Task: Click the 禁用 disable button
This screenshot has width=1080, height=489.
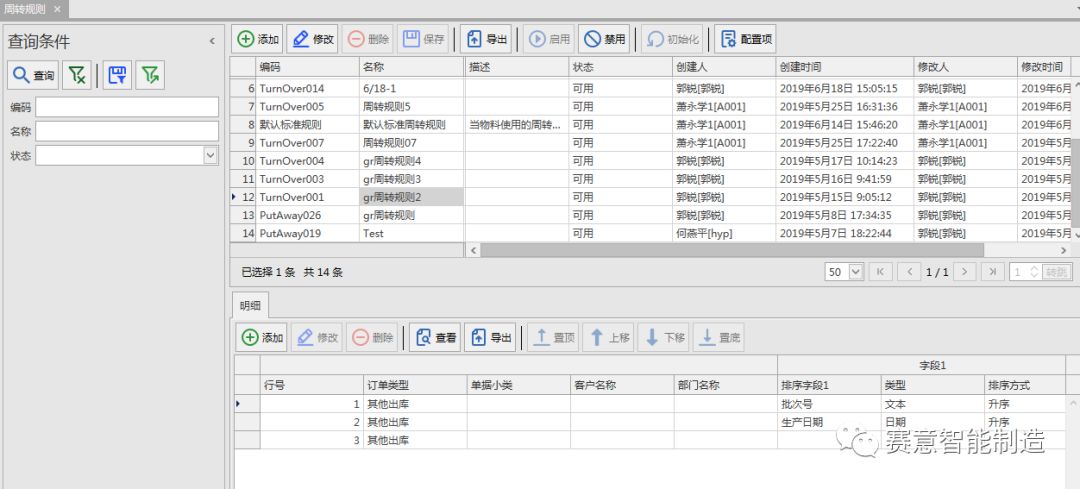Action: coord(604,40)
